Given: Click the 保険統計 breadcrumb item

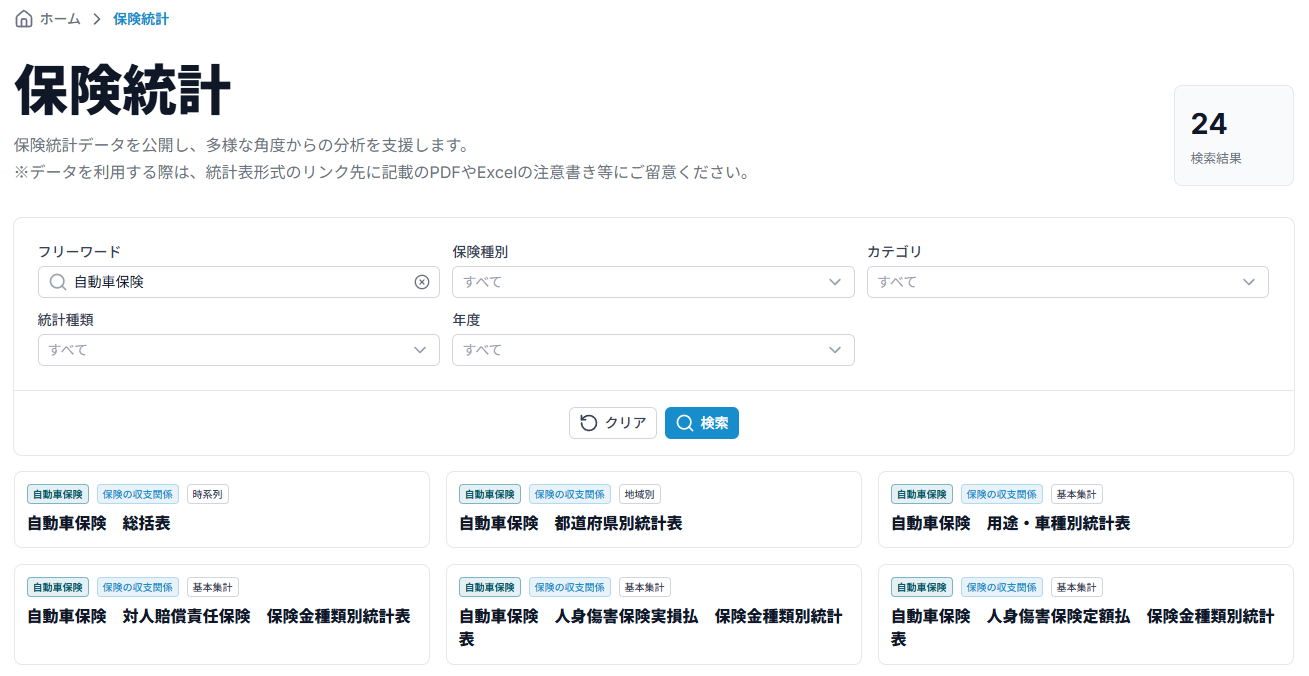Looking at the screenshot, I should 141,19.
